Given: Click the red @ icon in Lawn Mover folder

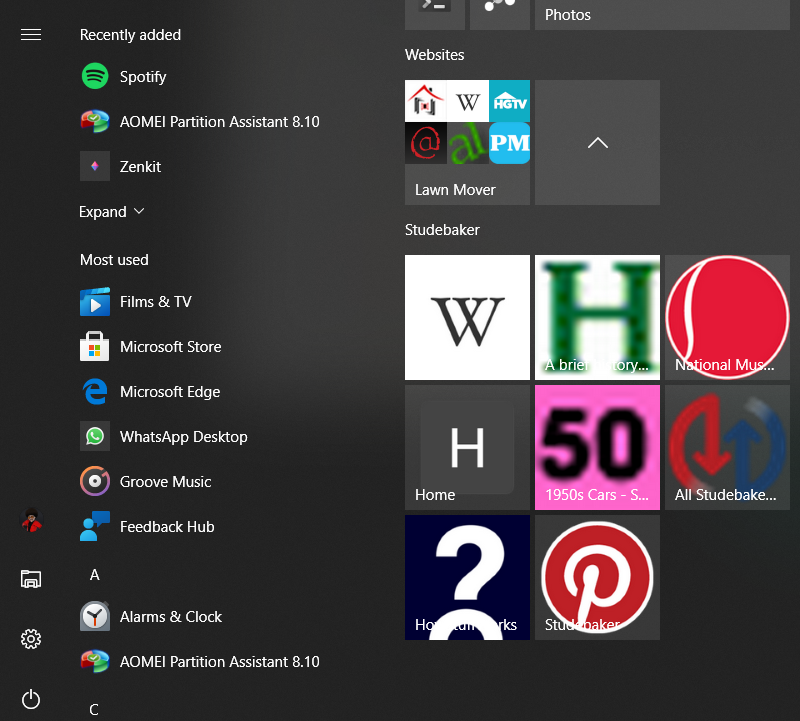Looking at the screenshot, I should tap(426, 143).
